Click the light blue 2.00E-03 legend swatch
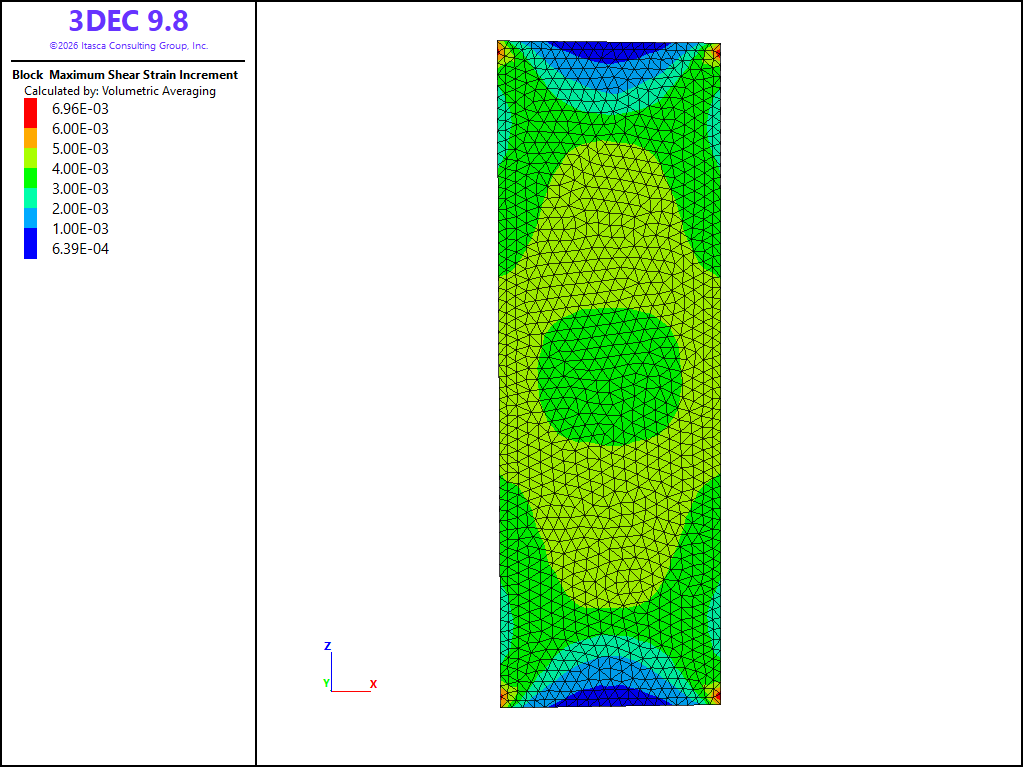This screenshot has width=1024, height=768. pos(31,218)
